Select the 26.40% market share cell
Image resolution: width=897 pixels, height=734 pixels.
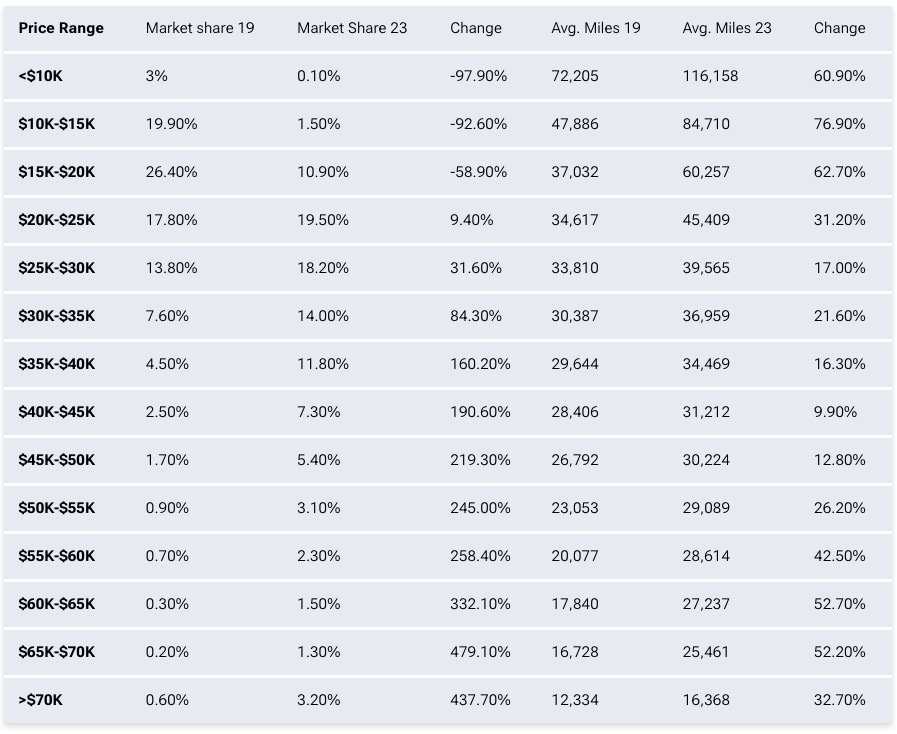coord(172,172)
